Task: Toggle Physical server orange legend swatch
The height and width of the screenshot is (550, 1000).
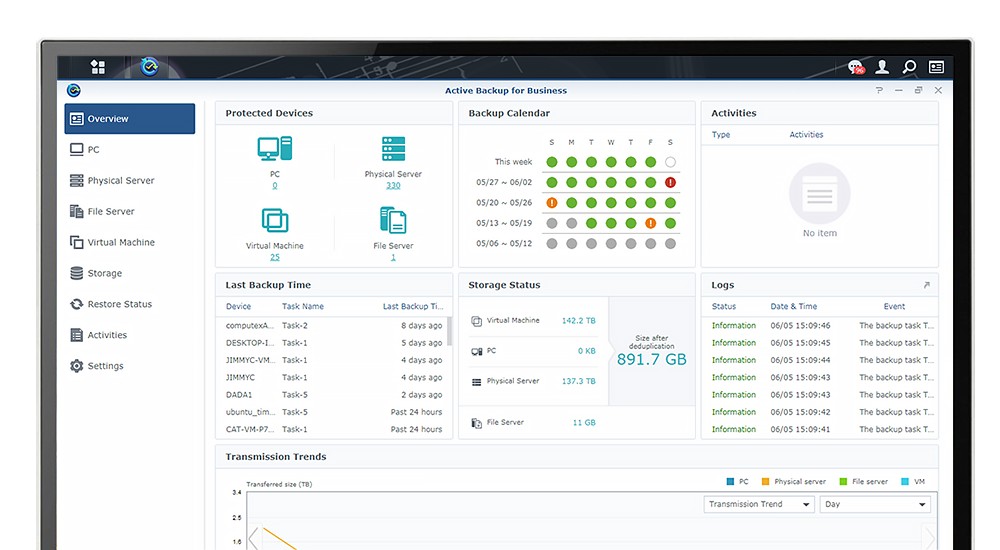Action: [x=765, y=482]
